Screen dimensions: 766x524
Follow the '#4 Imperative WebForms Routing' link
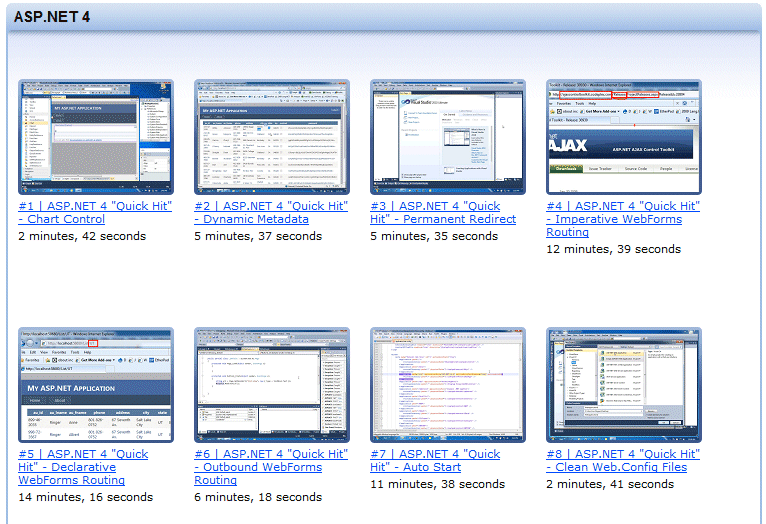click(x=623, y=219)
